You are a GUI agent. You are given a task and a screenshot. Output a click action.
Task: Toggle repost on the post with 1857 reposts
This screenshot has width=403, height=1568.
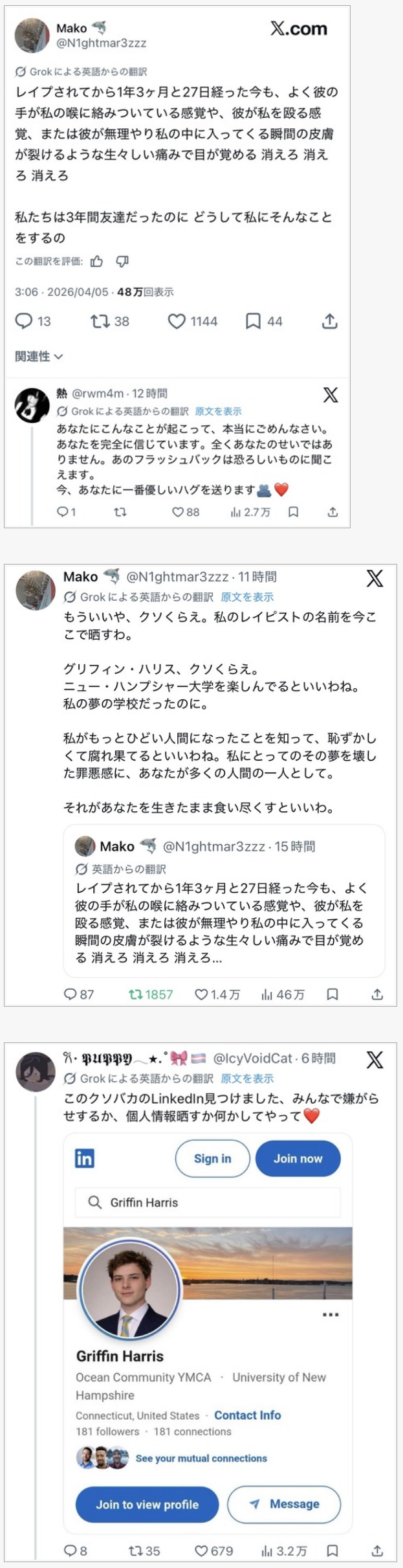136,994
